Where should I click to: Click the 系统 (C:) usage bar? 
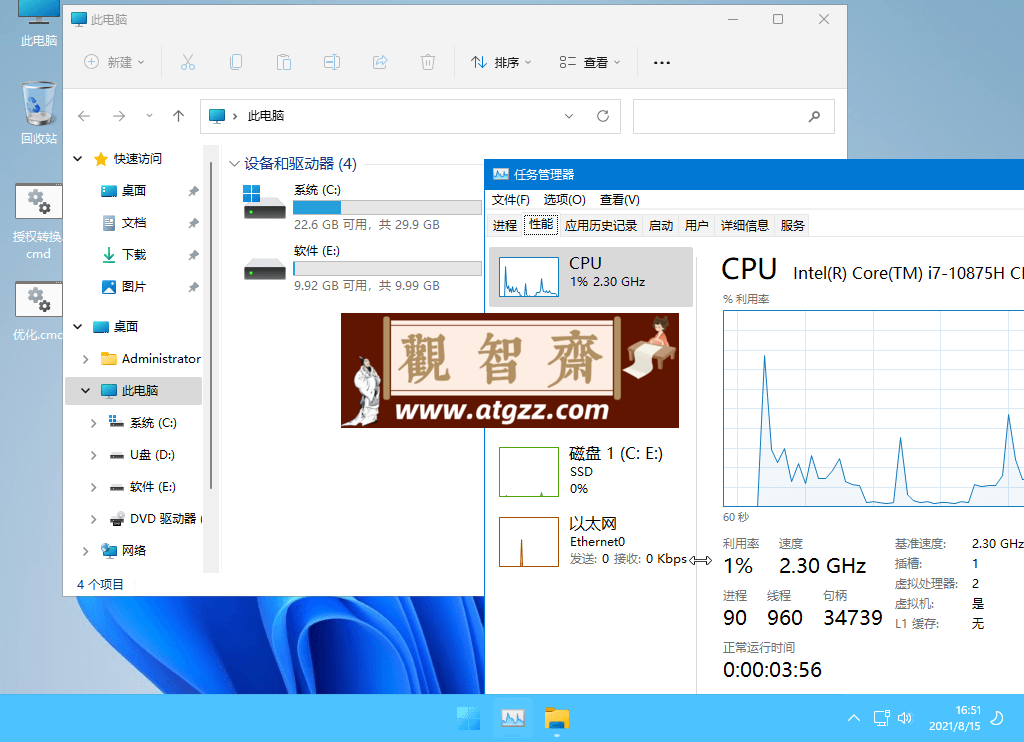387,208
